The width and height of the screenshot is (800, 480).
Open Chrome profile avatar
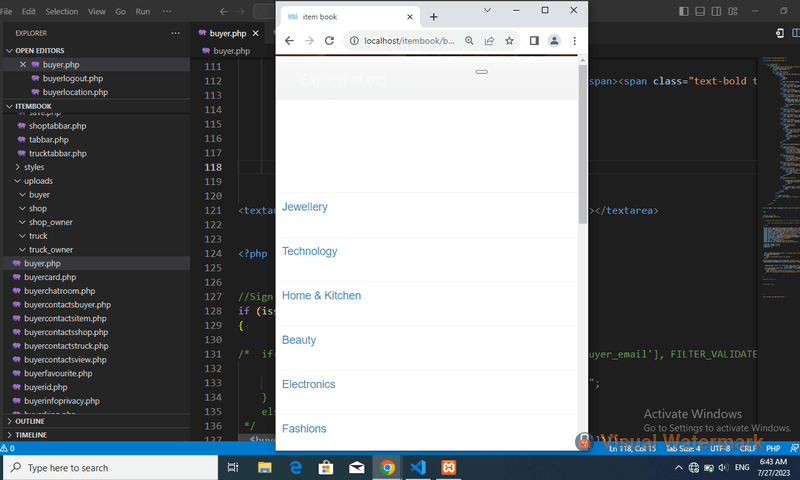tap(554, 41)
